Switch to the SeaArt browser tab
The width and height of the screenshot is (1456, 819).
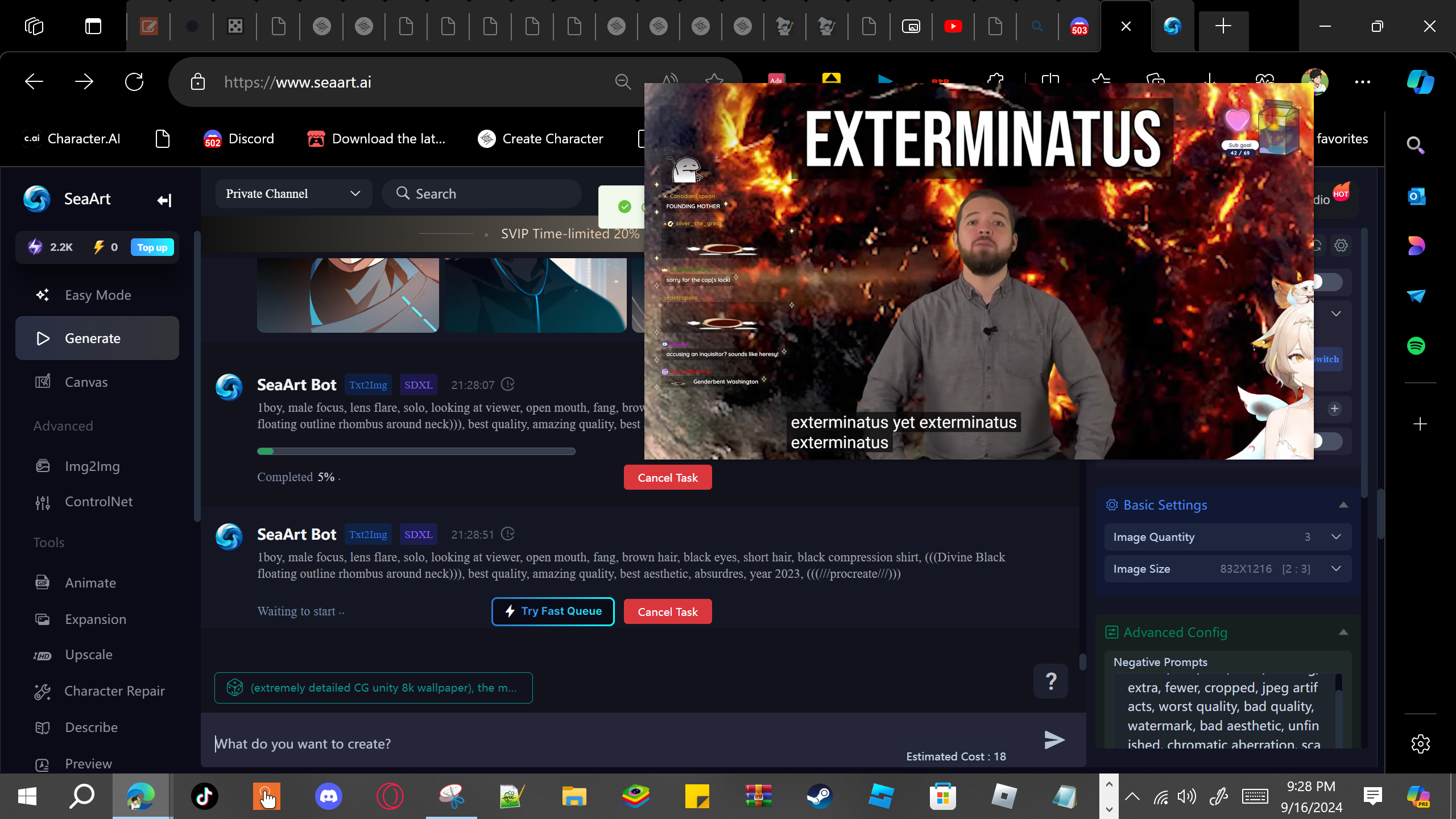[1172, 26]
